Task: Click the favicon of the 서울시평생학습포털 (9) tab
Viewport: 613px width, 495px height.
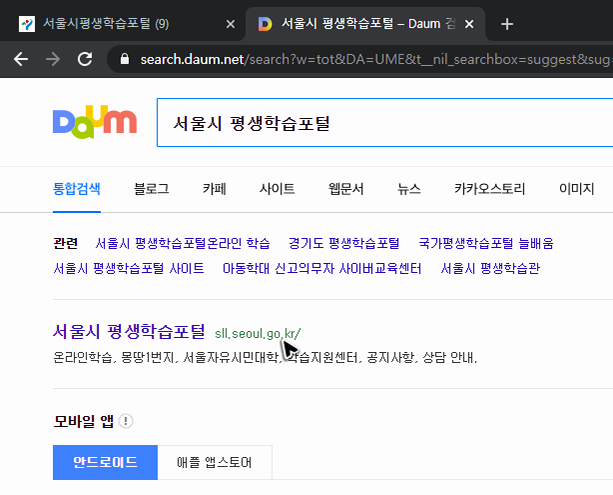Action: [27, 24]
